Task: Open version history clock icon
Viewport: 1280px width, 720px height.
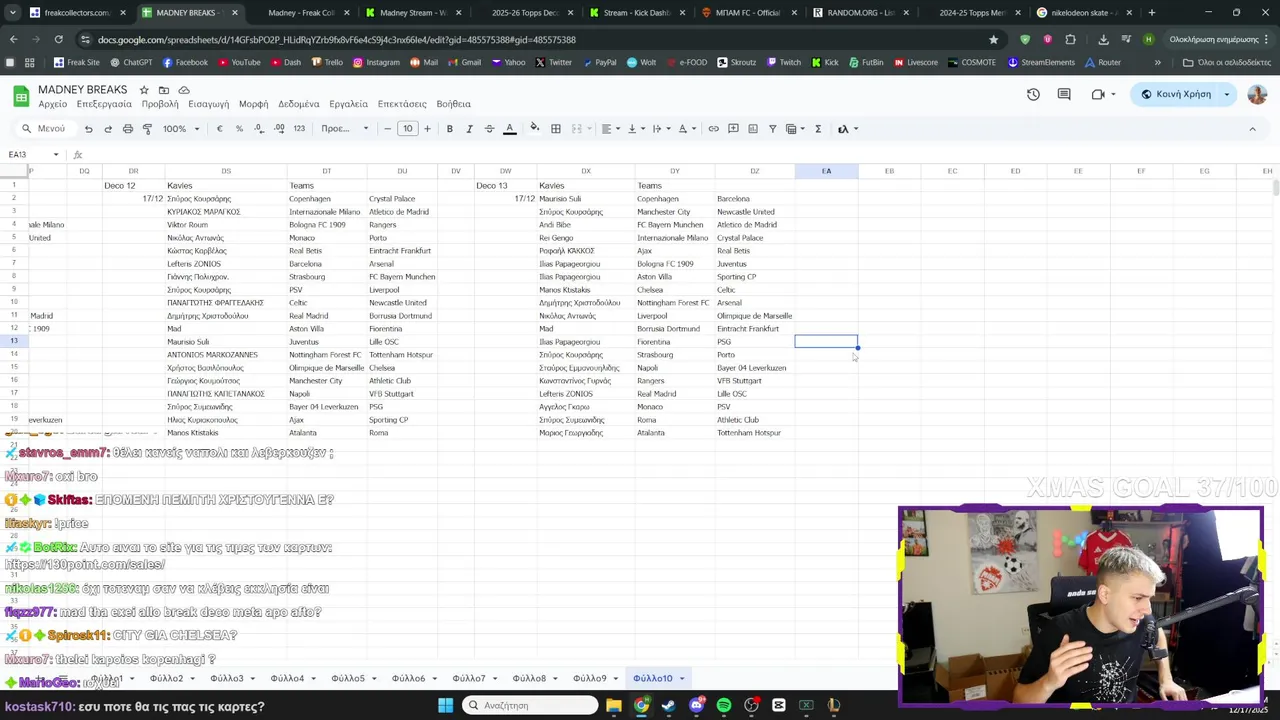Action: click(x=1033, y=94)
